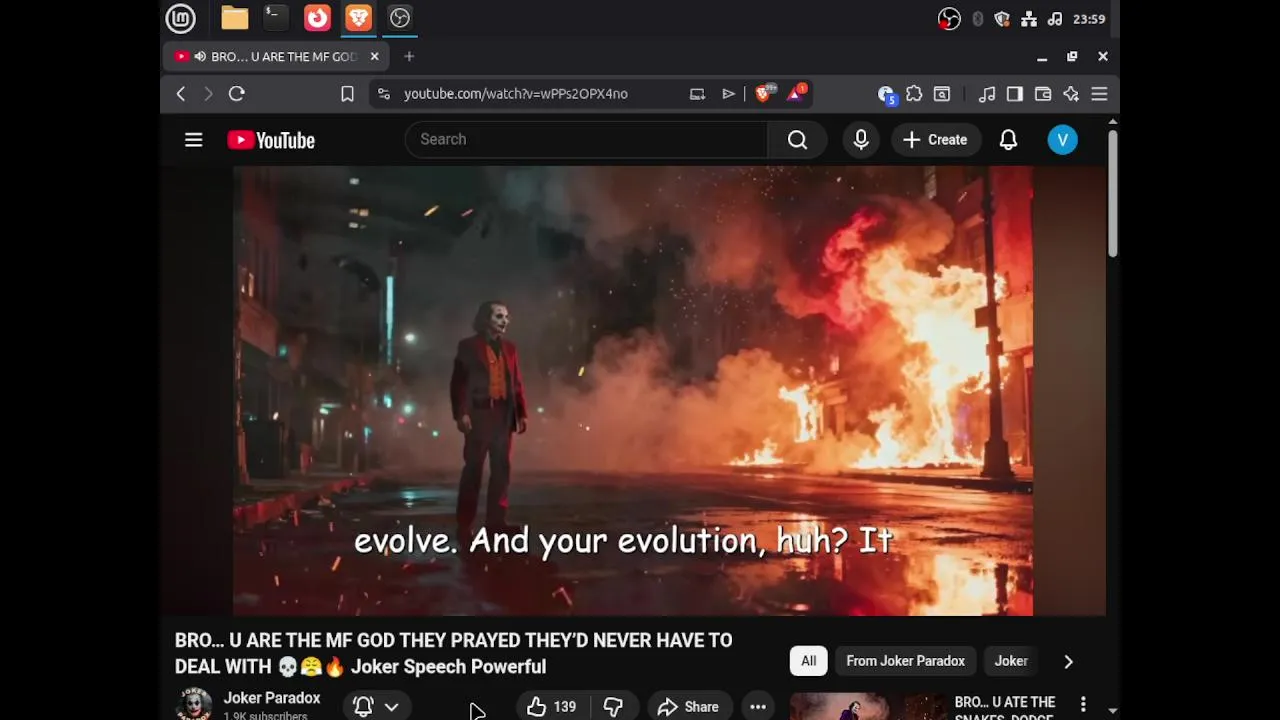Open the account avatar V menu
Image resolution: width=1280 pixels, height=720 pixels.
(x=1062, y=140)
